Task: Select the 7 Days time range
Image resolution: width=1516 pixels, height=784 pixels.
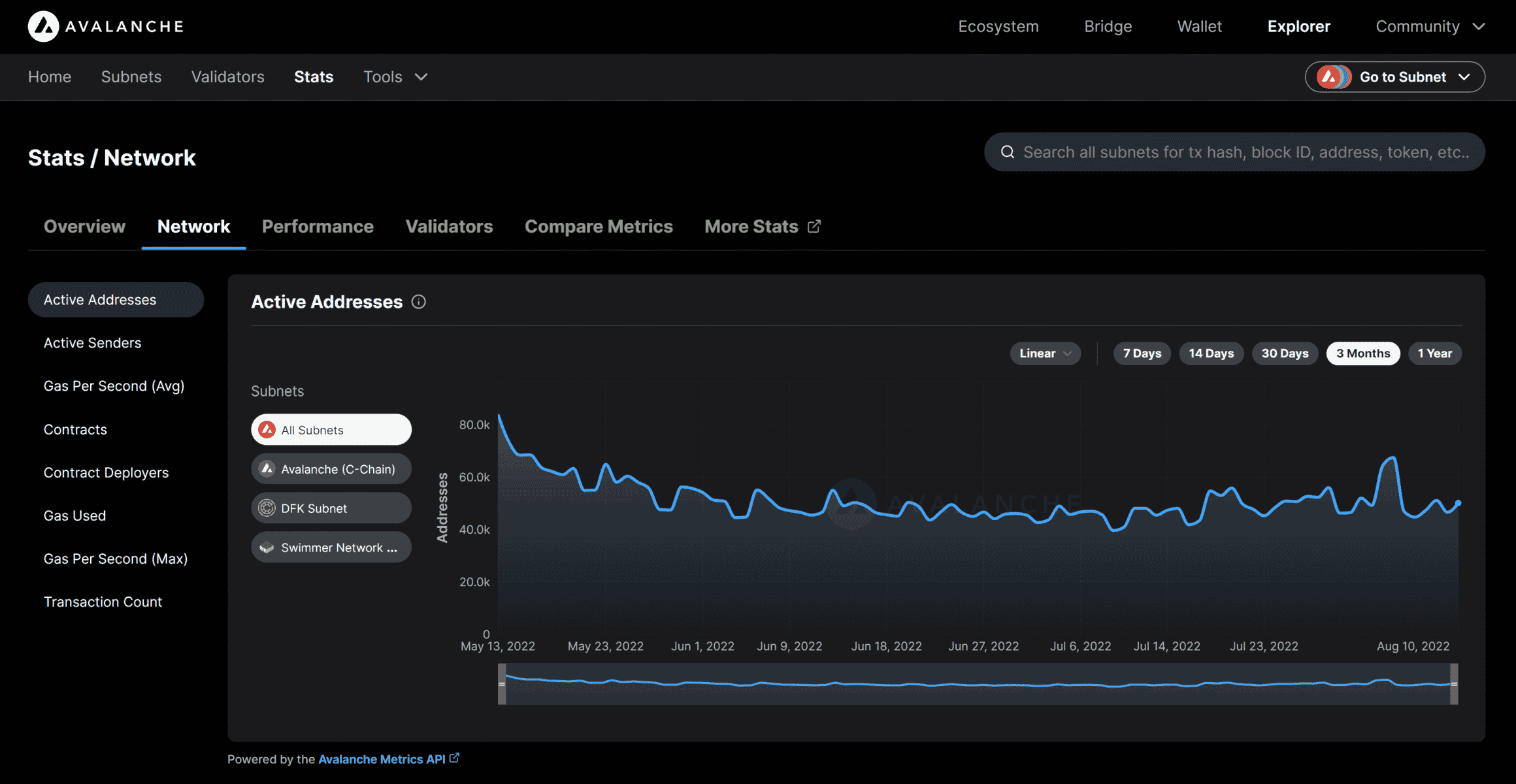Action: click(x=1142, y=353)
